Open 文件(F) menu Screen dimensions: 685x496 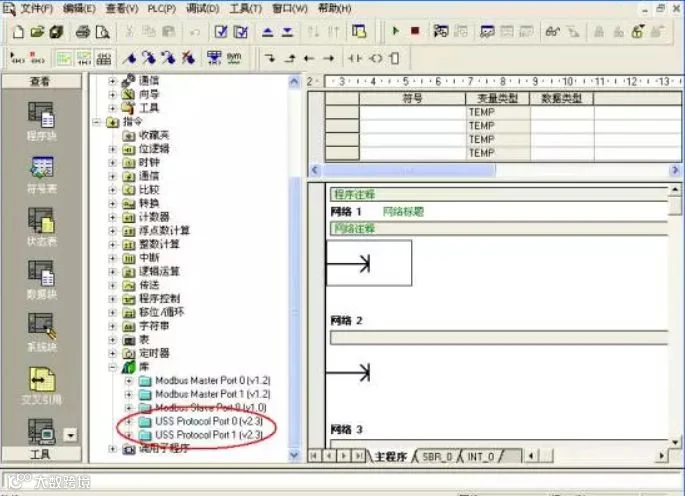tap(37, 8)
